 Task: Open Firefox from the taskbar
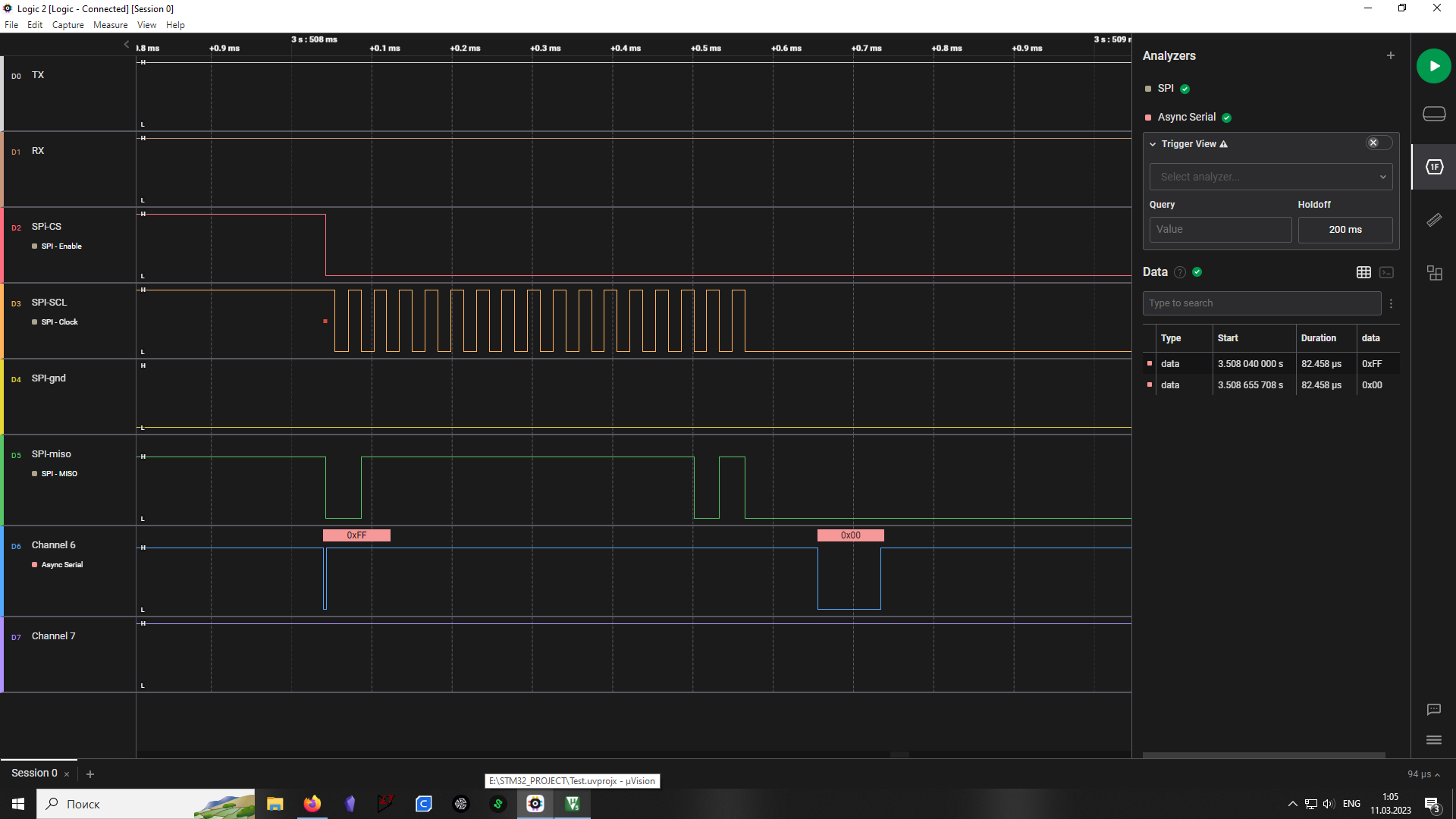[x=312, y=804]
